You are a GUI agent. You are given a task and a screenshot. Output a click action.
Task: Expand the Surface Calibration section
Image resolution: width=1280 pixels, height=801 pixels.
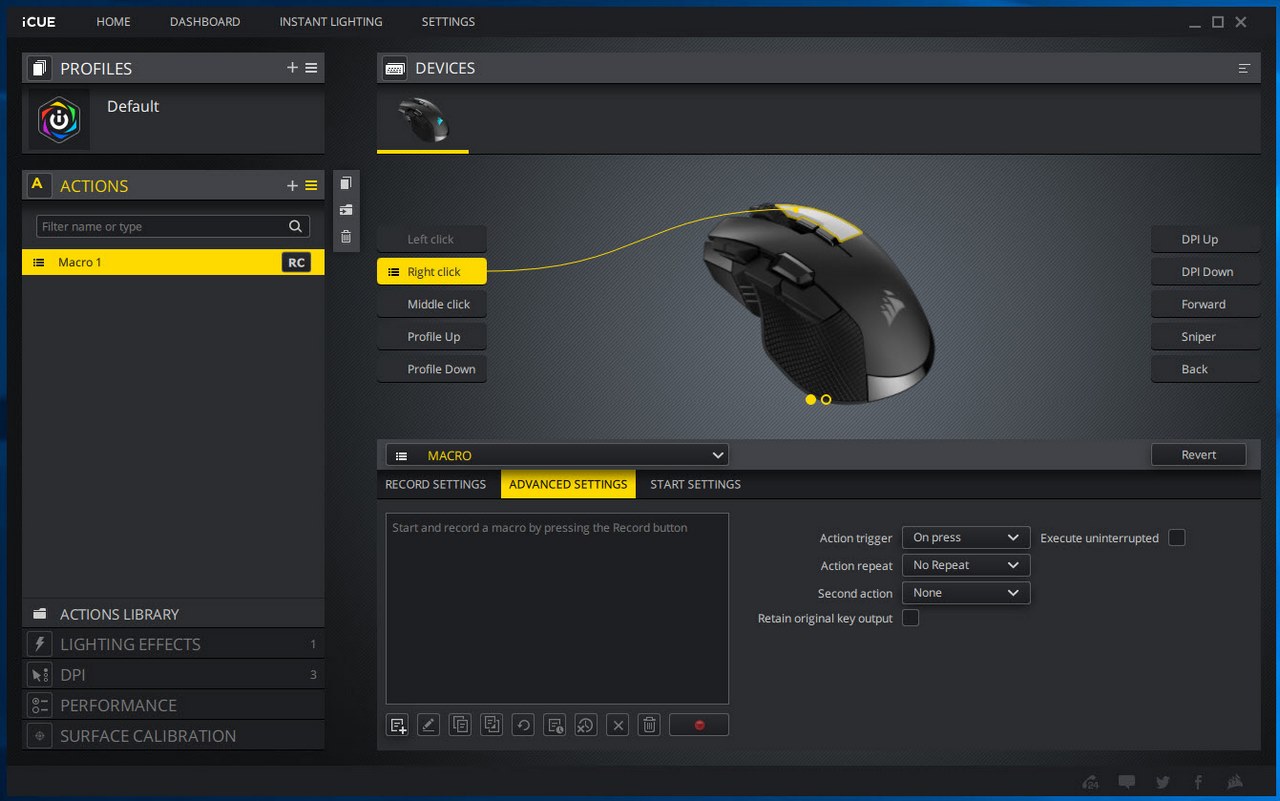(173, 736)
